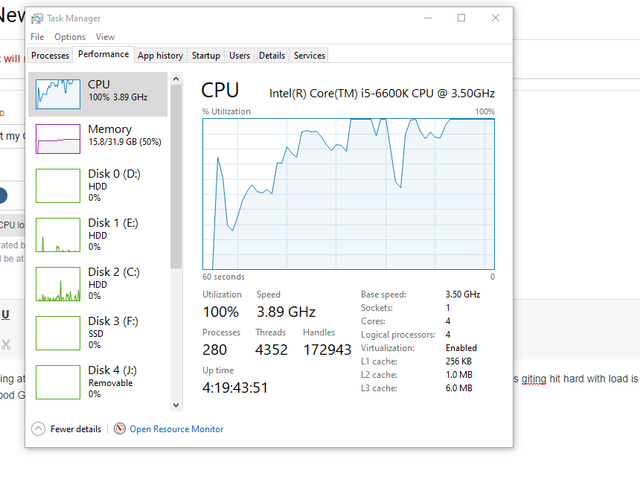Click the CPU utilization graph
The height and width of the screenshot is (493, 640).
tap(349, 194)
